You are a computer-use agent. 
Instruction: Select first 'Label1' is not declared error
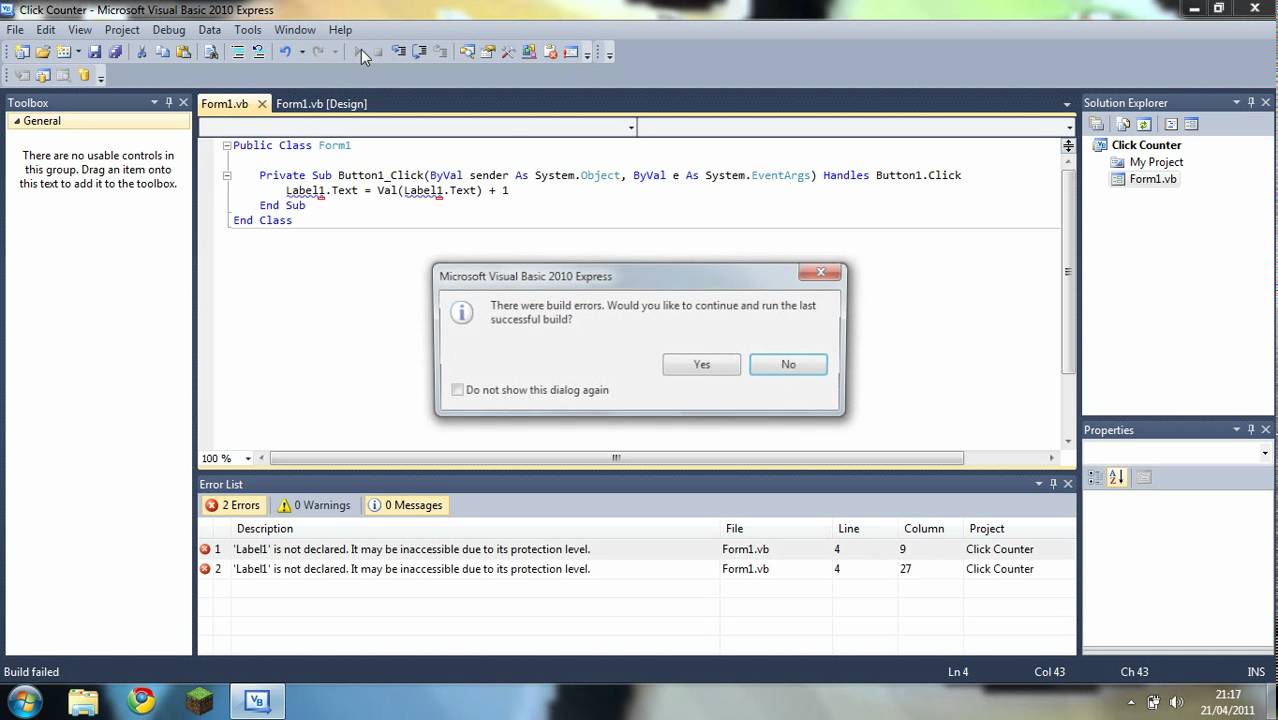click(x=636, y=549)
